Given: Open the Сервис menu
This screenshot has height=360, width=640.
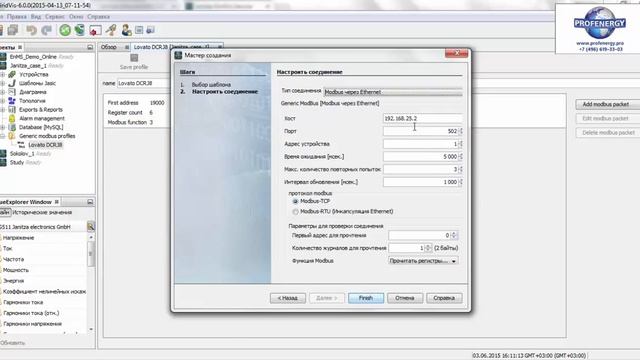Looking at the screenshot, I should tap(55, 17).
